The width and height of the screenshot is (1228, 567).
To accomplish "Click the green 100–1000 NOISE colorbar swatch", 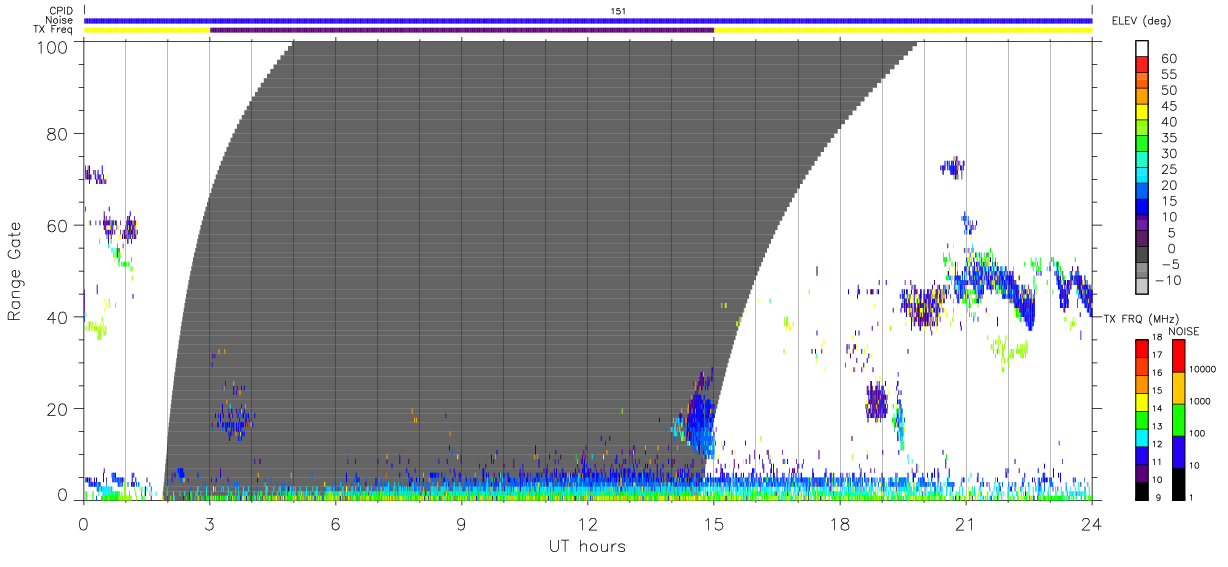I will point(1178,420).
